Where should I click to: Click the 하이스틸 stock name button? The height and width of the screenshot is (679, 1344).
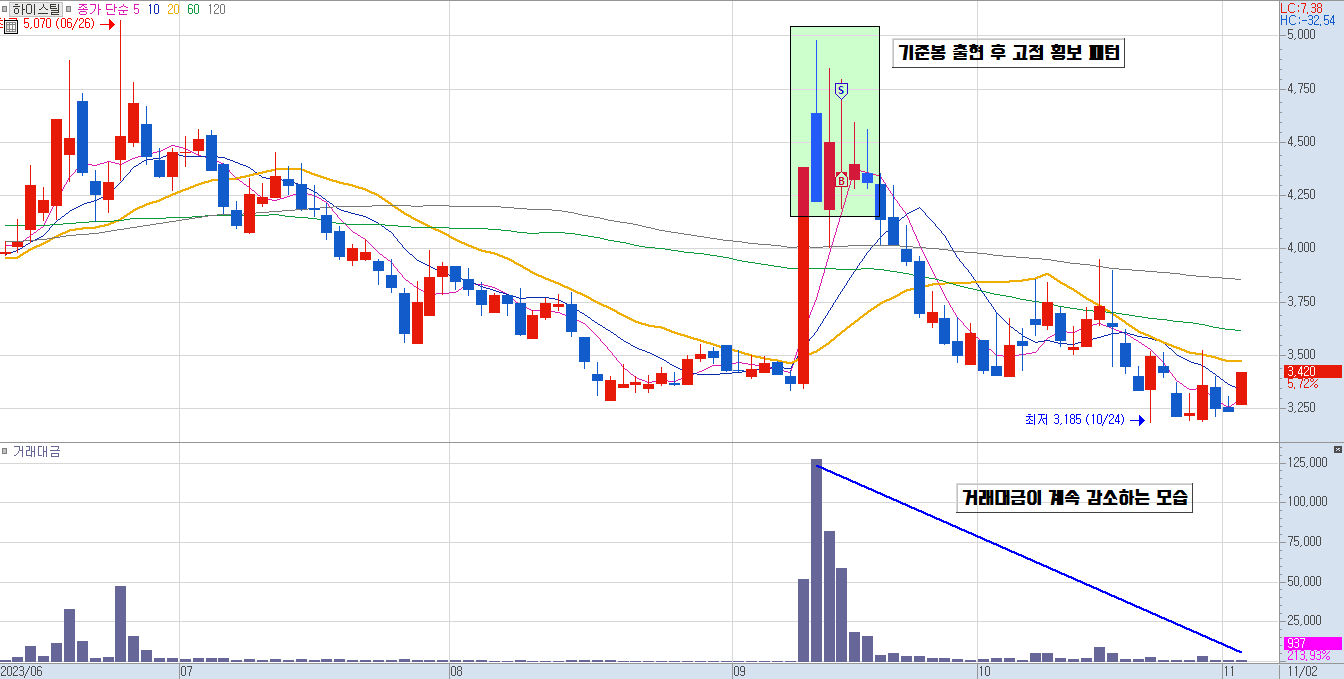tap(35, 9)
